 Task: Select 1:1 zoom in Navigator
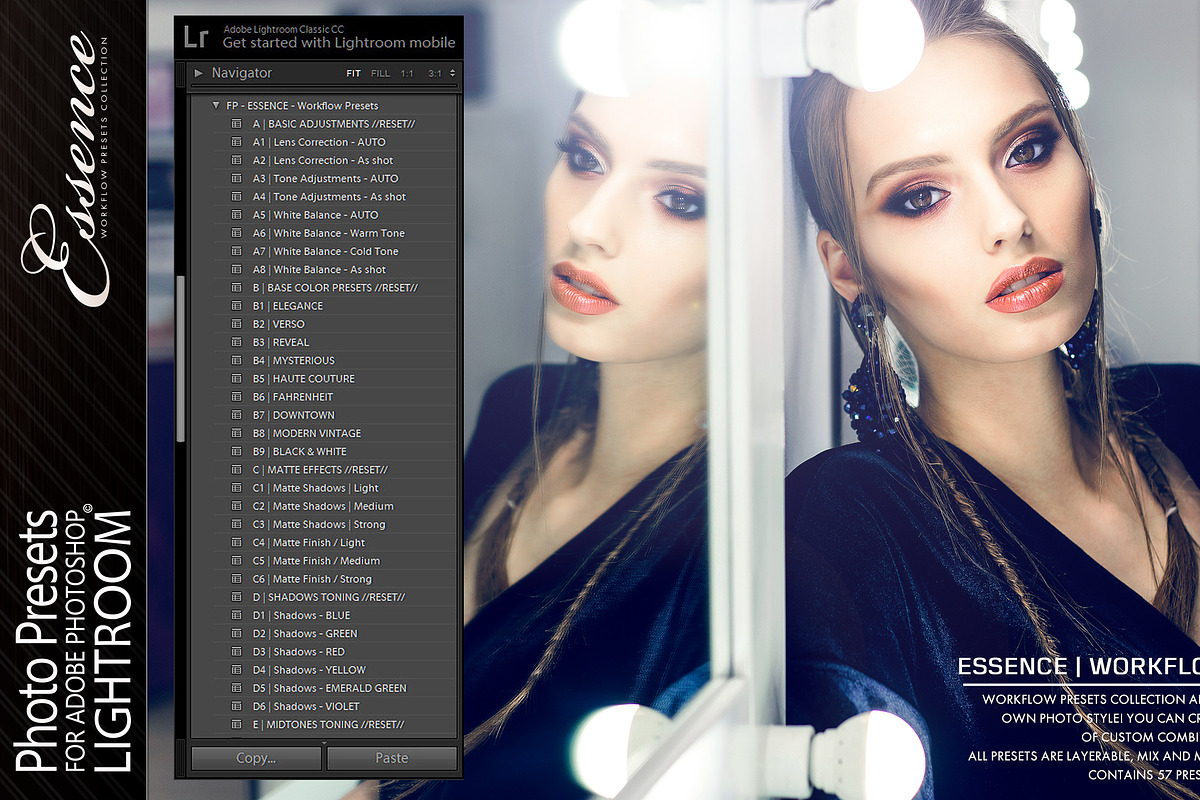407,73
